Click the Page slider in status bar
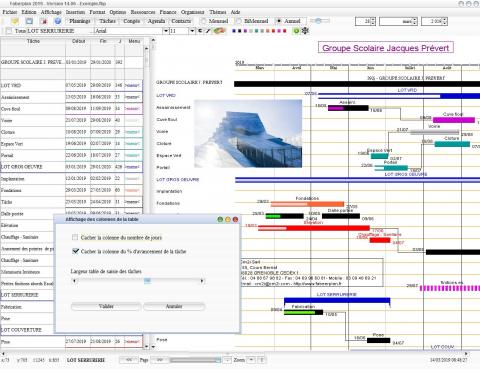Image resolution: width=480 pixels, height=369 pixels. point(195,360)
